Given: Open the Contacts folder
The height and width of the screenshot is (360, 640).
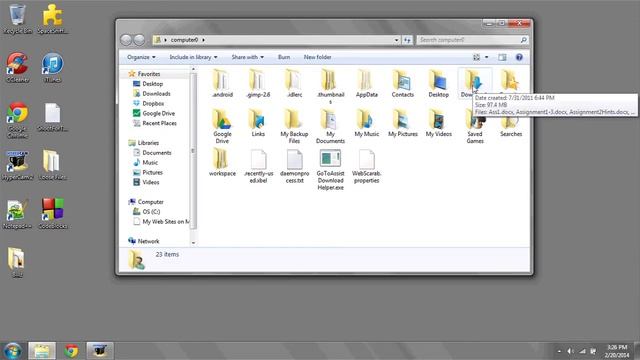Looking at the screenshot, I should coord(402,84).
